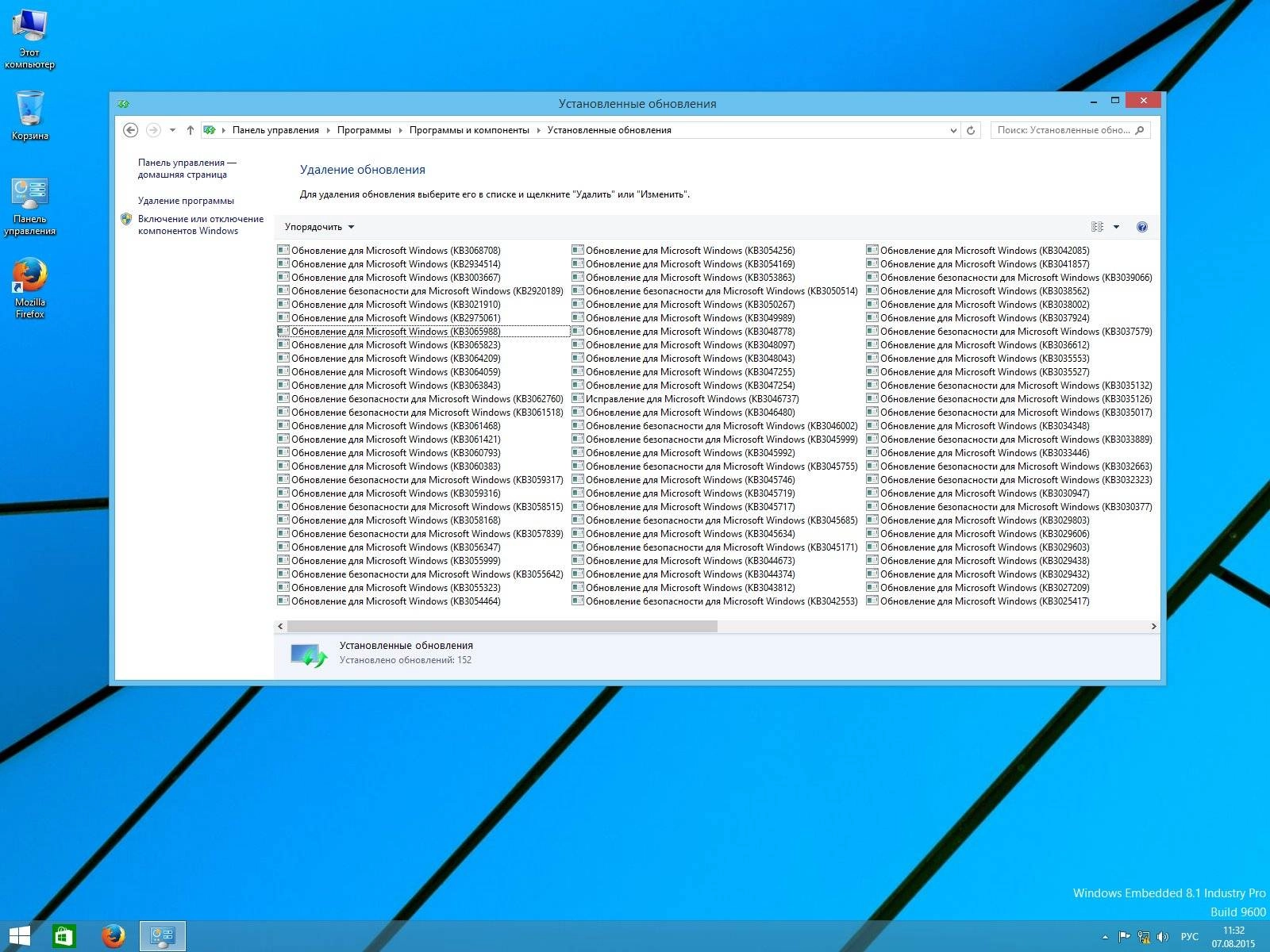
Task: Click the shield icon beside Windows components
Action: 126,219
